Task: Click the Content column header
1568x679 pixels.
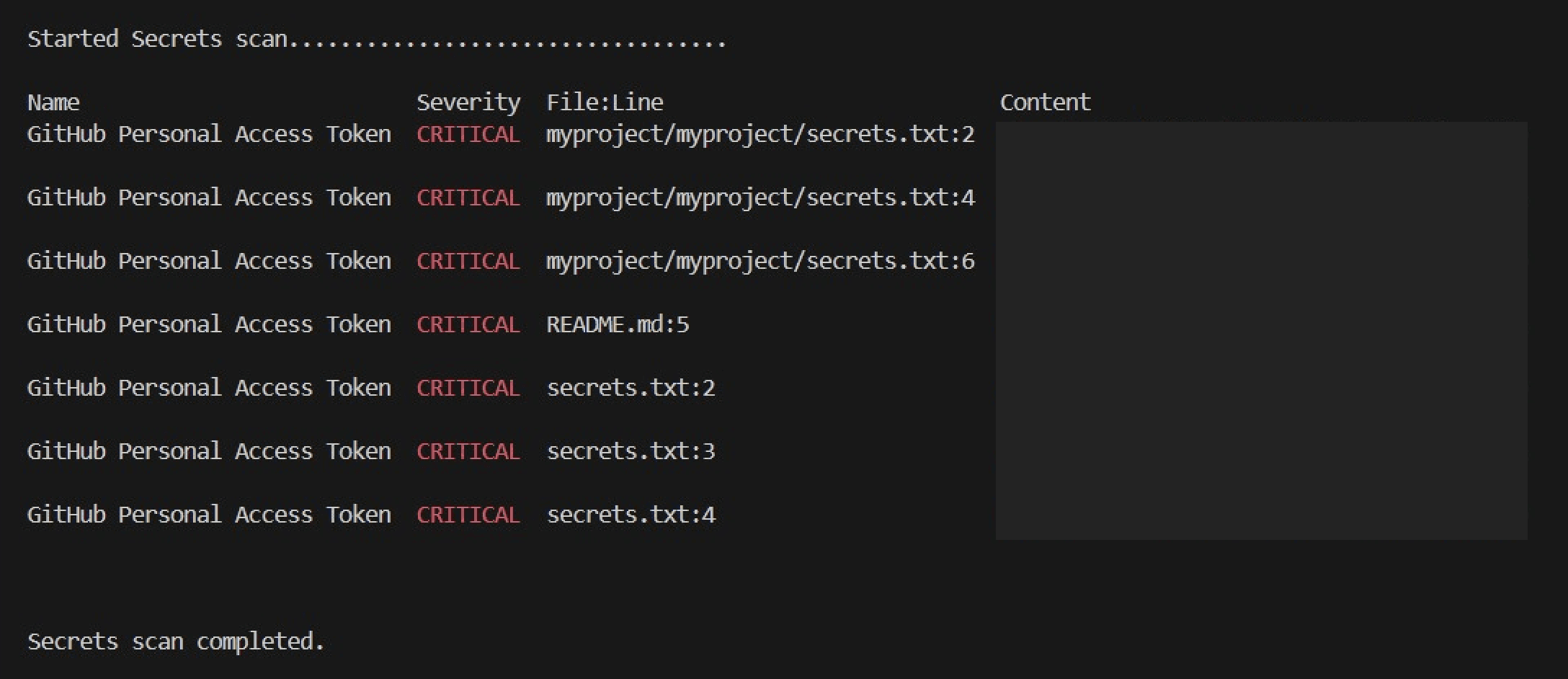Action: point(1045,102)
